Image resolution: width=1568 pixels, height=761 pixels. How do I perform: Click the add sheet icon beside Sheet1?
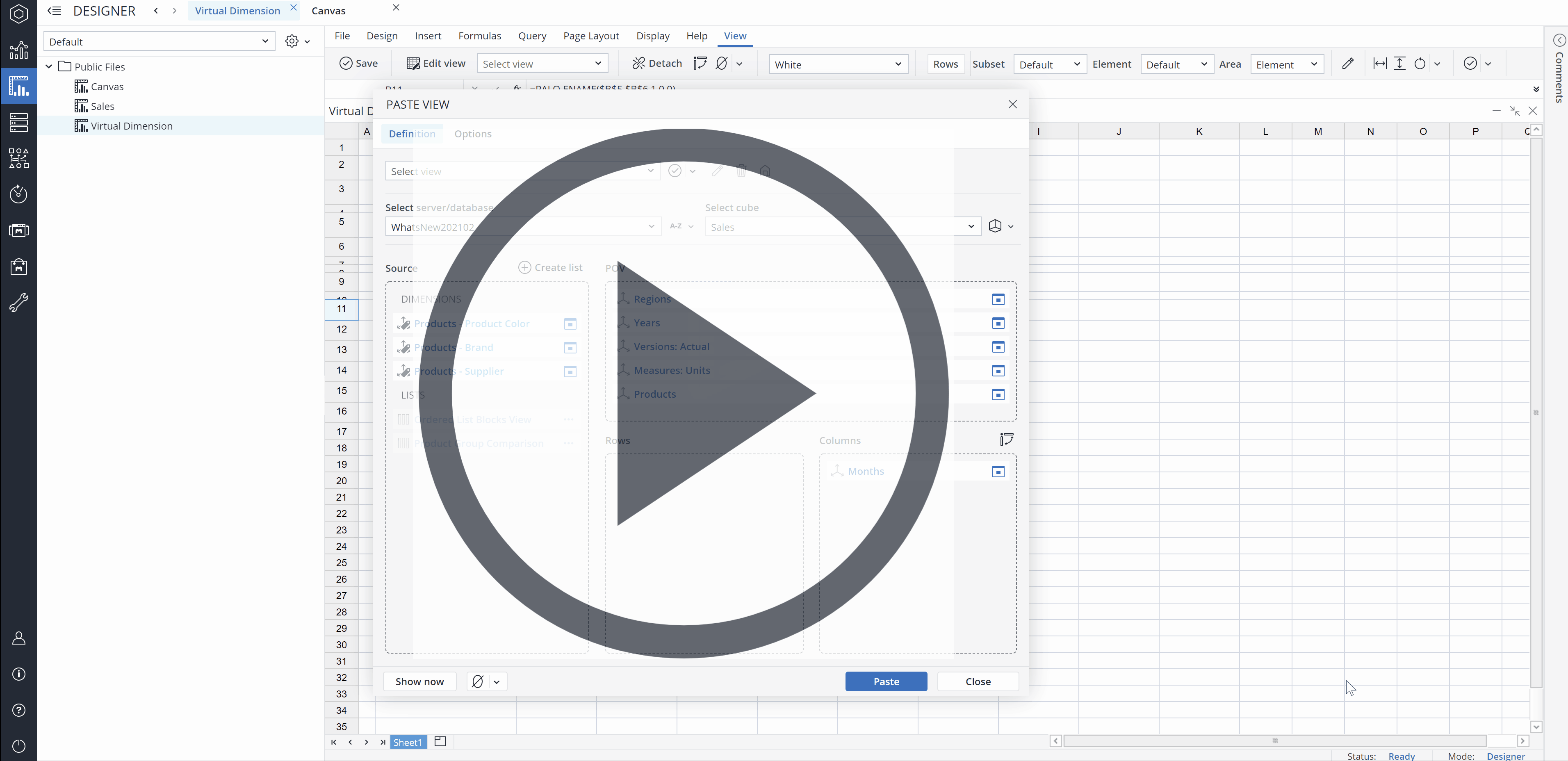pos(440,741)
